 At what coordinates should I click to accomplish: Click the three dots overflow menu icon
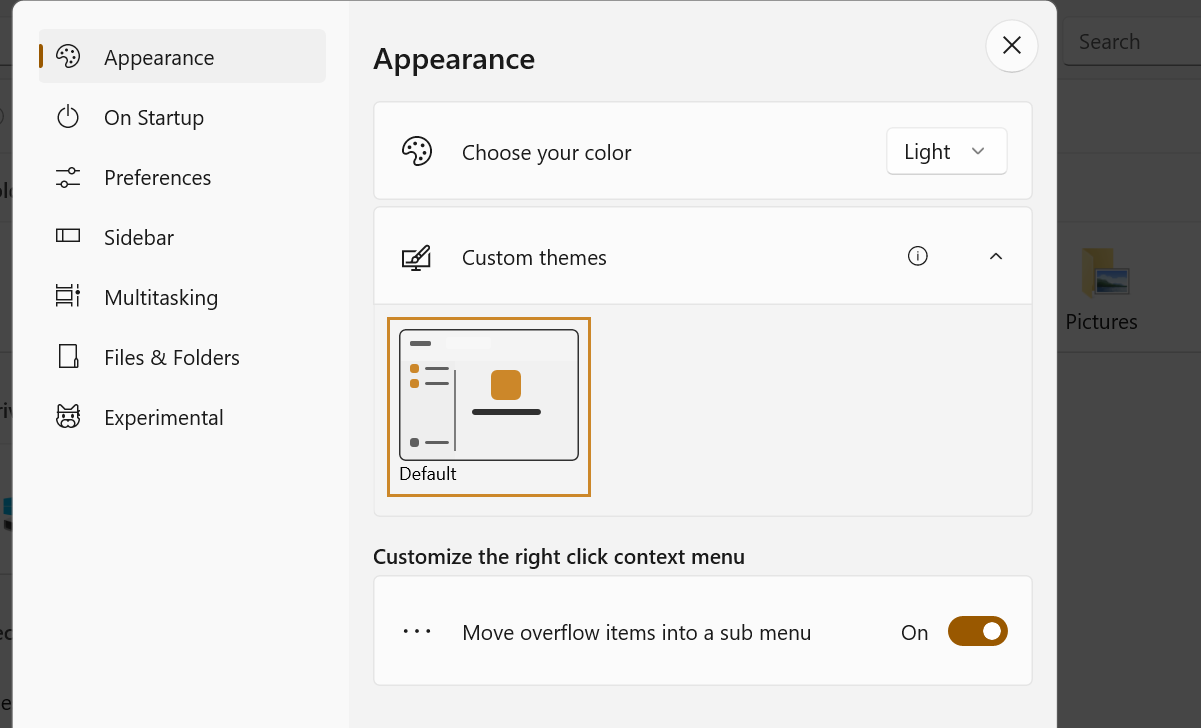point(417,632)
